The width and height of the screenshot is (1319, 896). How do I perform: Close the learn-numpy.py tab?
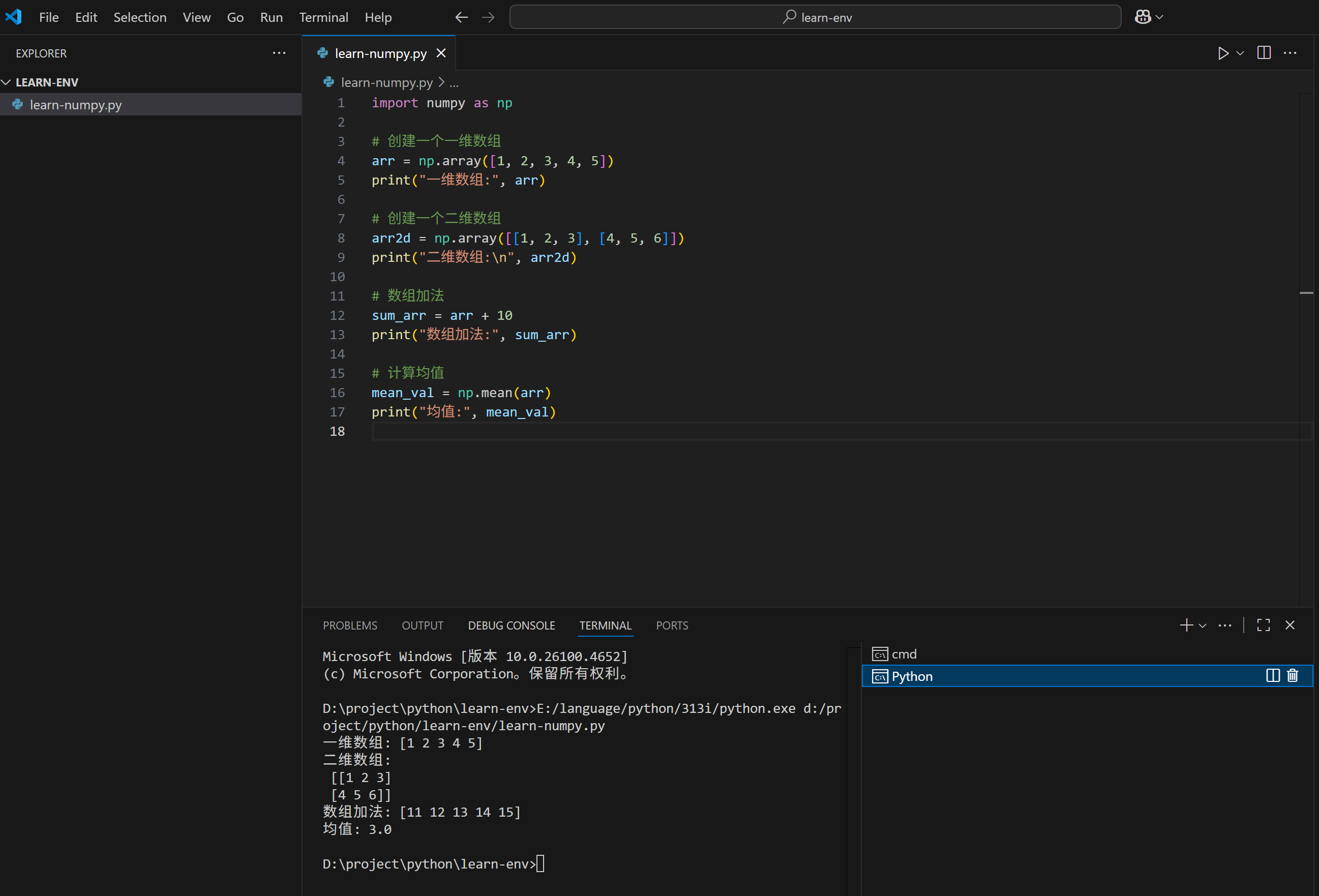pos(441,53)
